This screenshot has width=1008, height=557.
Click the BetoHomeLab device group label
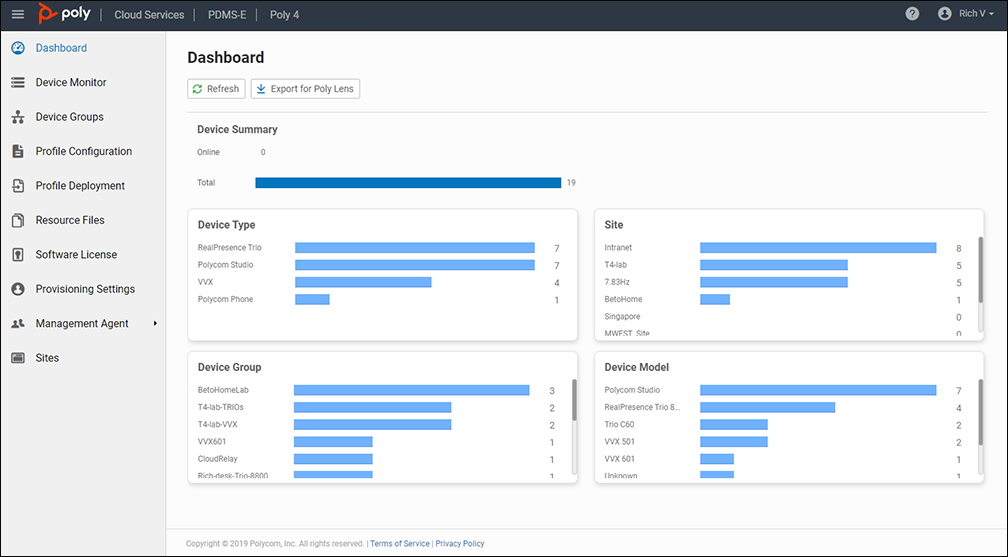click(223, 390)
